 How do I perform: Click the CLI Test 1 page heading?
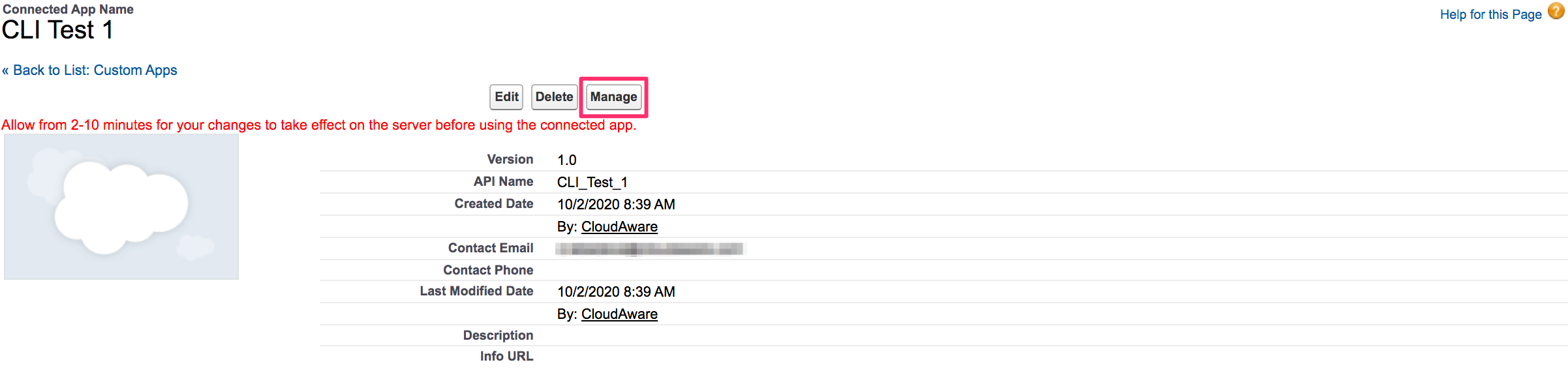tap(57, 30)
